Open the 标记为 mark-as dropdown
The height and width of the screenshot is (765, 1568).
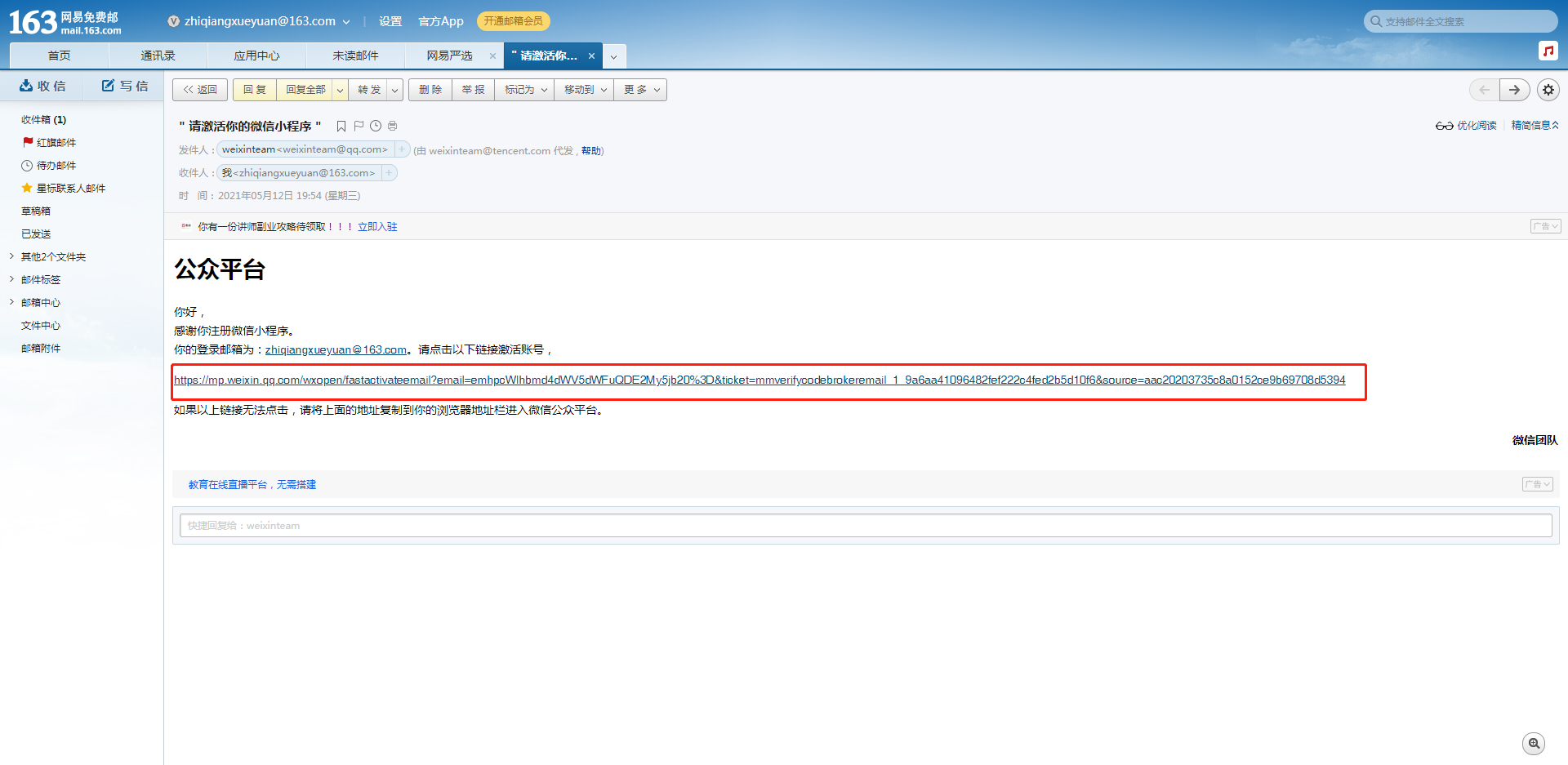coord(524,90)
